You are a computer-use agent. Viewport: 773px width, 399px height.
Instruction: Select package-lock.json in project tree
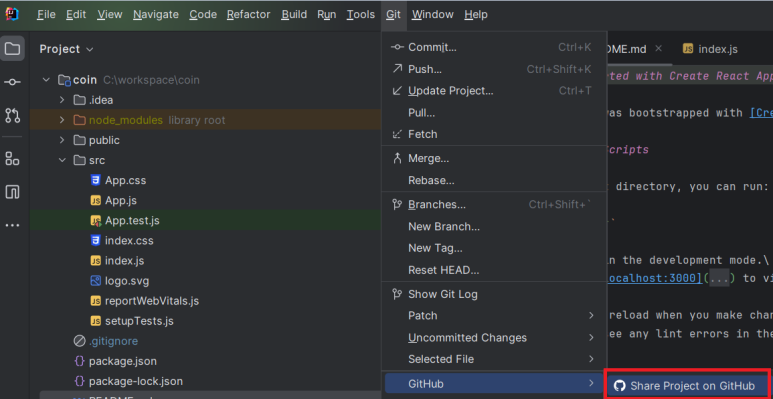pos(136,381)
